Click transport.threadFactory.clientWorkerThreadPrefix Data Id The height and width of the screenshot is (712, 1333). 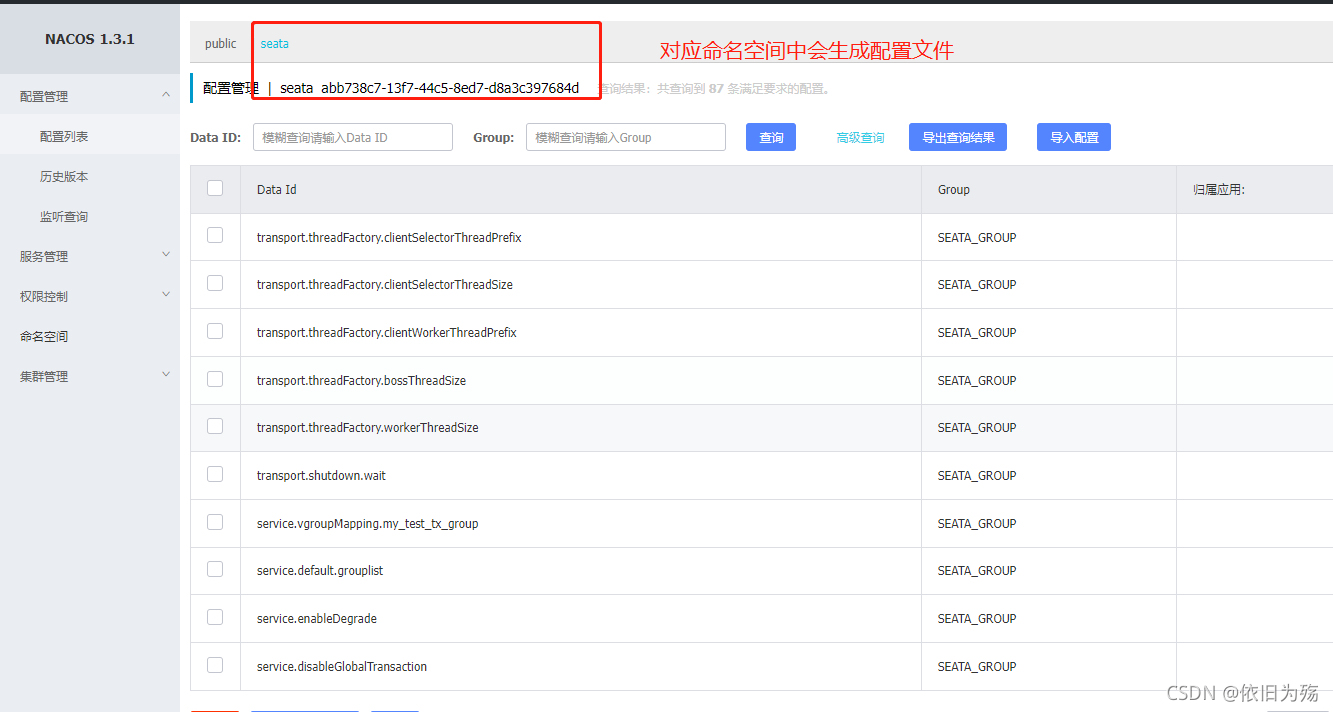[x=387, y=333]
